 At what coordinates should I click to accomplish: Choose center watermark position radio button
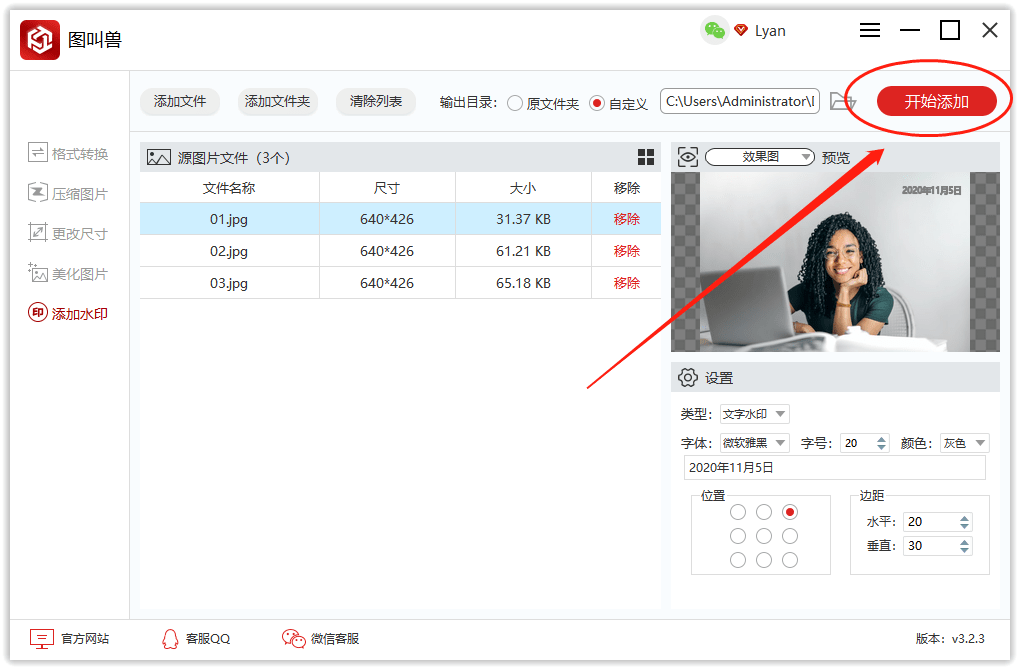point(764,536)
